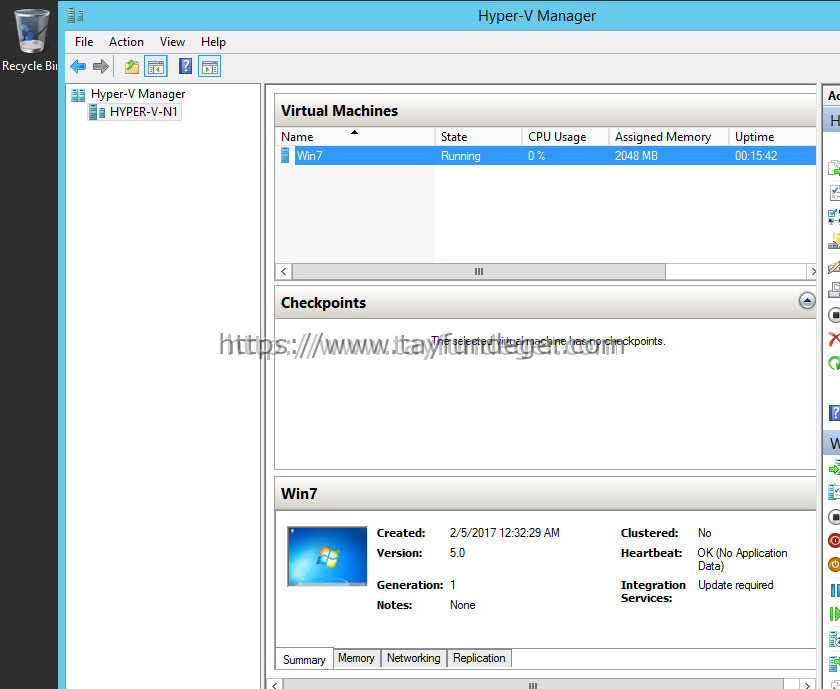Click the Inspect Disk icon
Viewport: 840px width, 689px height.
pos(834,290)
